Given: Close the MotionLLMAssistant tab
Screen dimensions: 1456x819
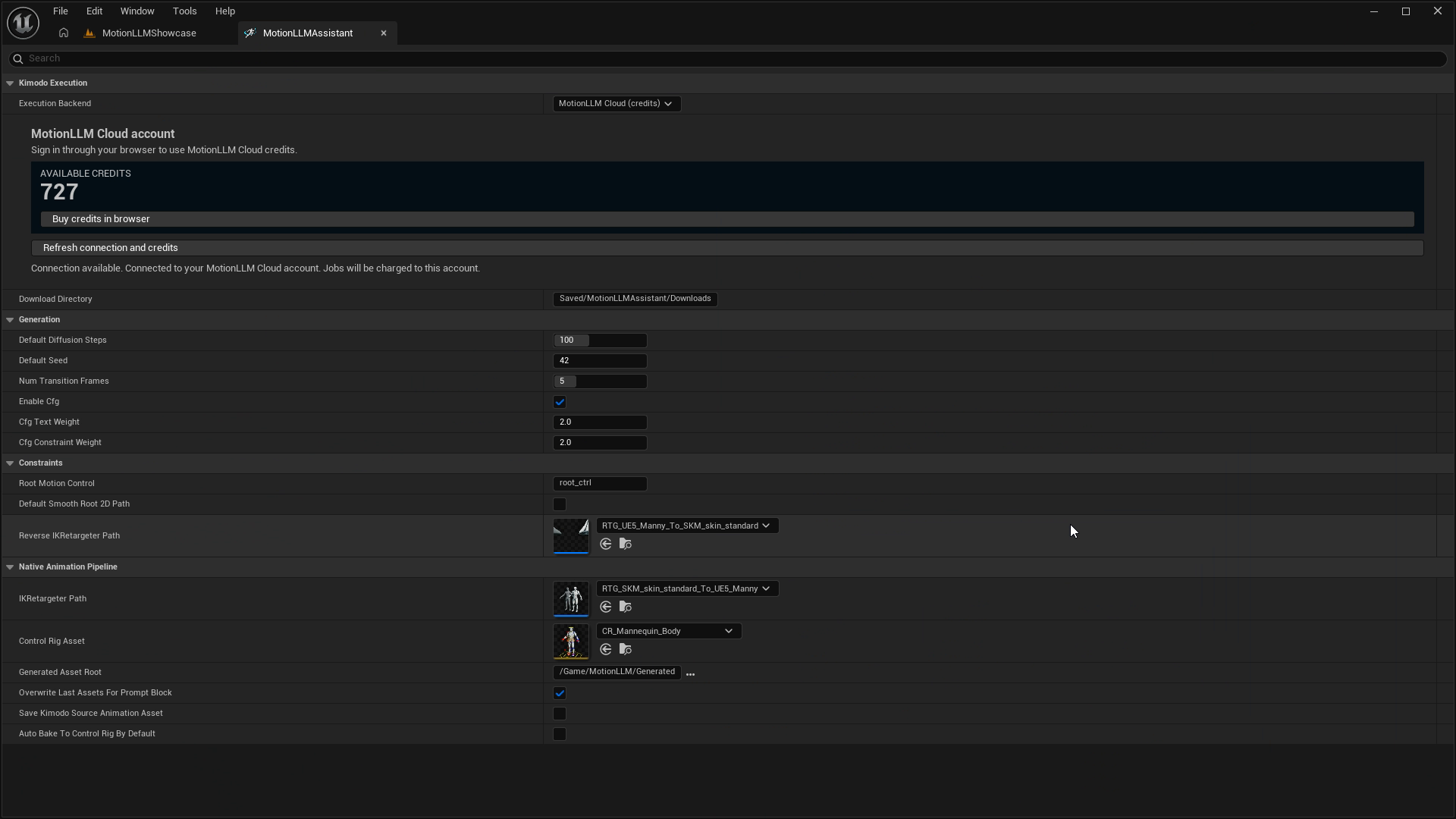Looking at the screenshot, I should [384, 33].
